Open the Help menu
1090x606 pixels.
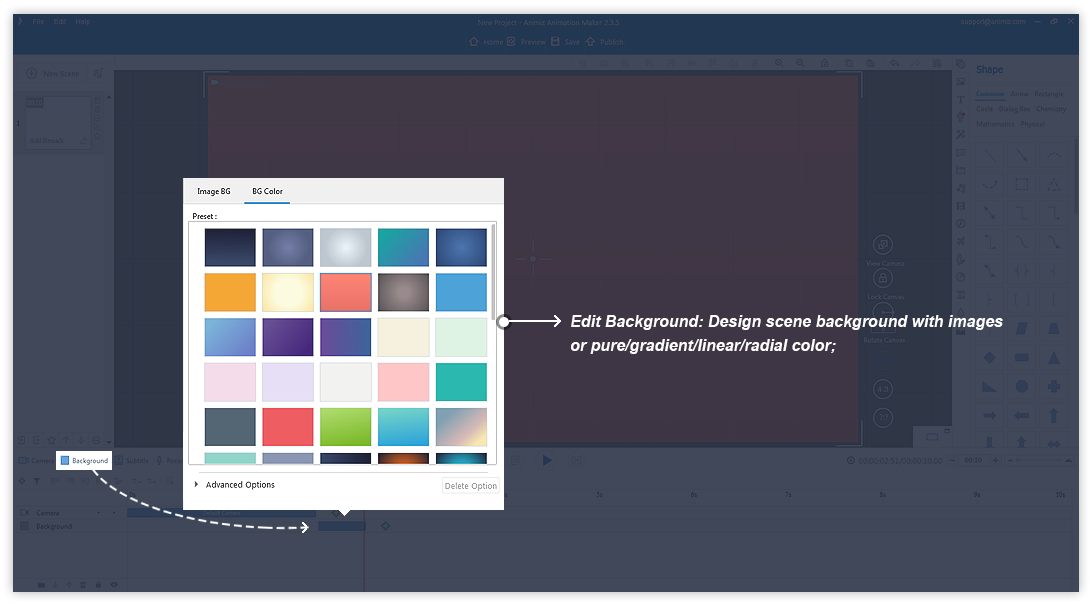coord(82,21)
